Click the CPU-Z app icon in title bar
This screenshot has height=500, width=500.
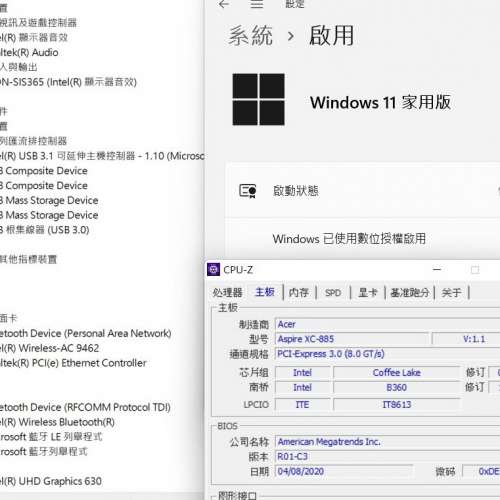pyautogui.click(x=213, y=269)
